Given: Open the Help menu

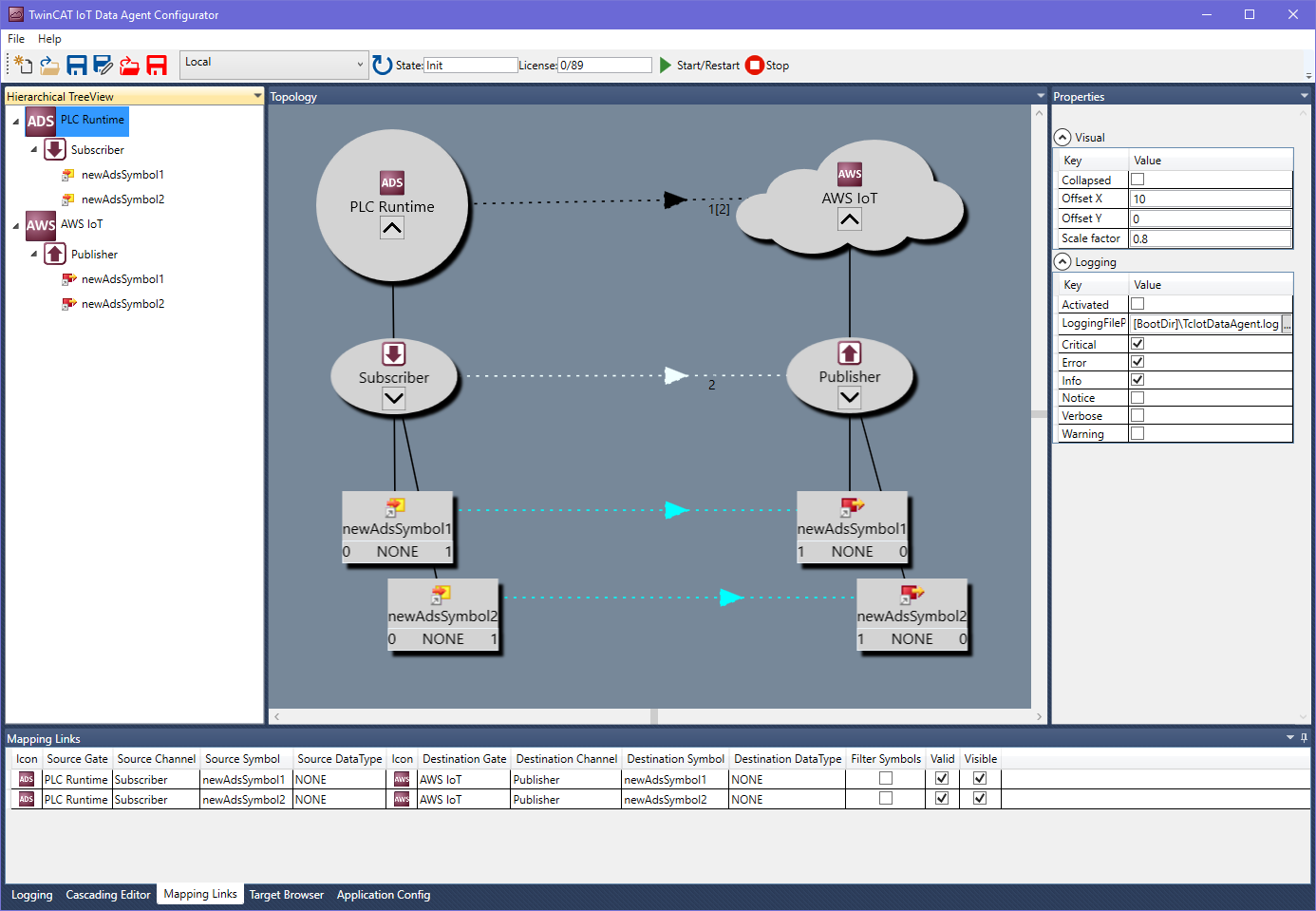Looking at the screenshot, I should [49, 39].
